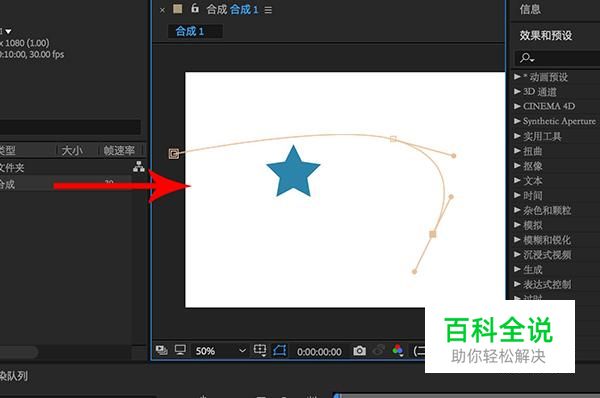The height and width of the screenshot is (398, 600).
Task: Open the dropdown triangle above the 1080 info
Action: (x=8, y=31)
